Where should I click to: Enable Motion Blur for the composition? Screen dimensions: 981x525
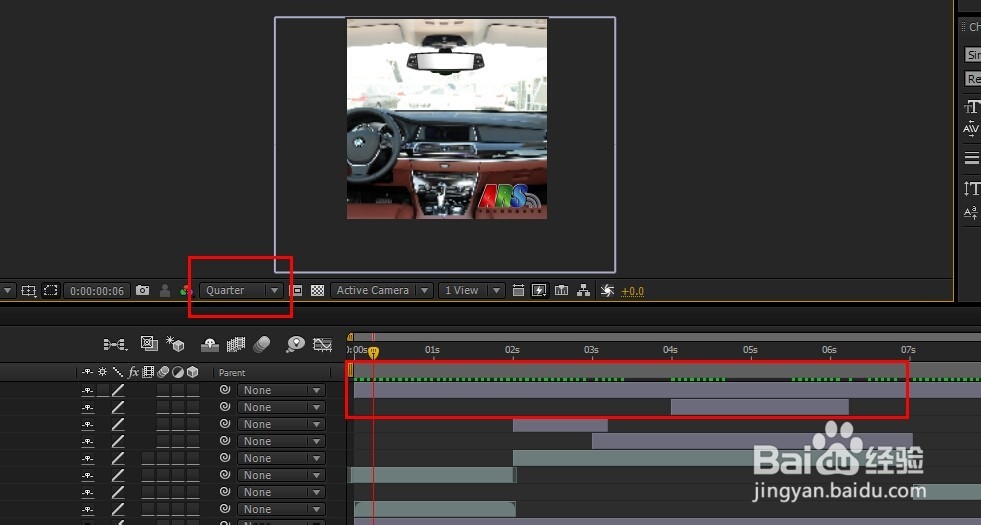click(262, 344)
